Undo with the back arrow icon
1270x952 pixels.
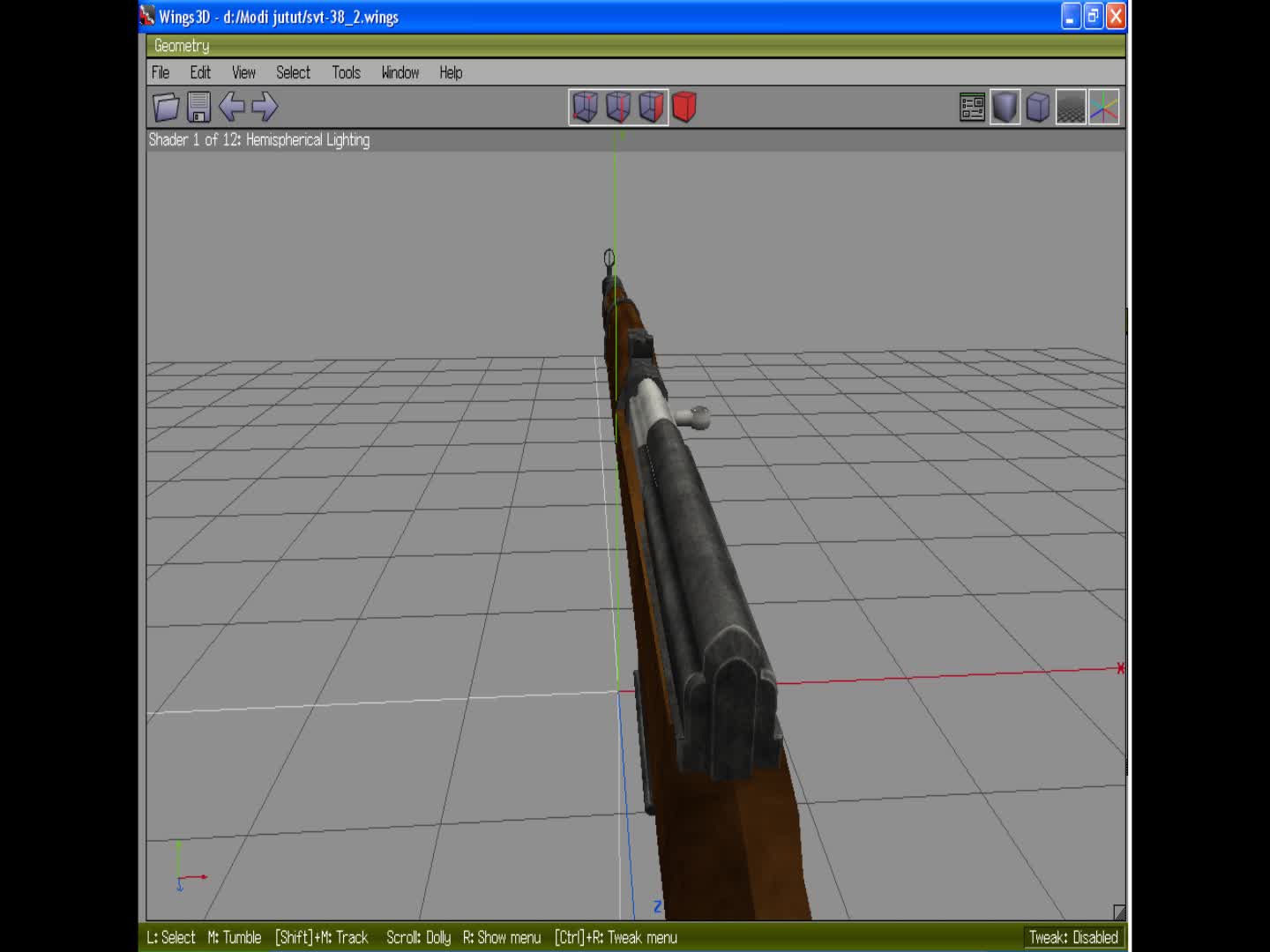(232, 107)
